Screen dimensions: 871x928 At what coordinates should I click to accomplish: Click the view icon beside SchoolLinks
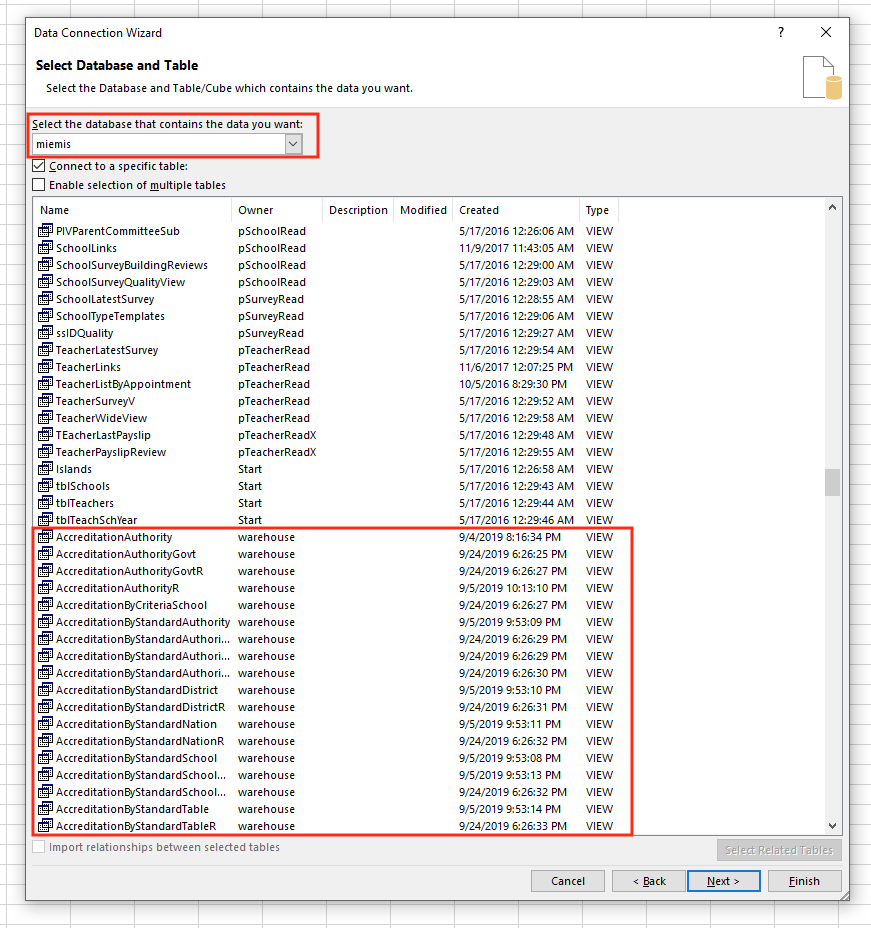tap(45, 248)
